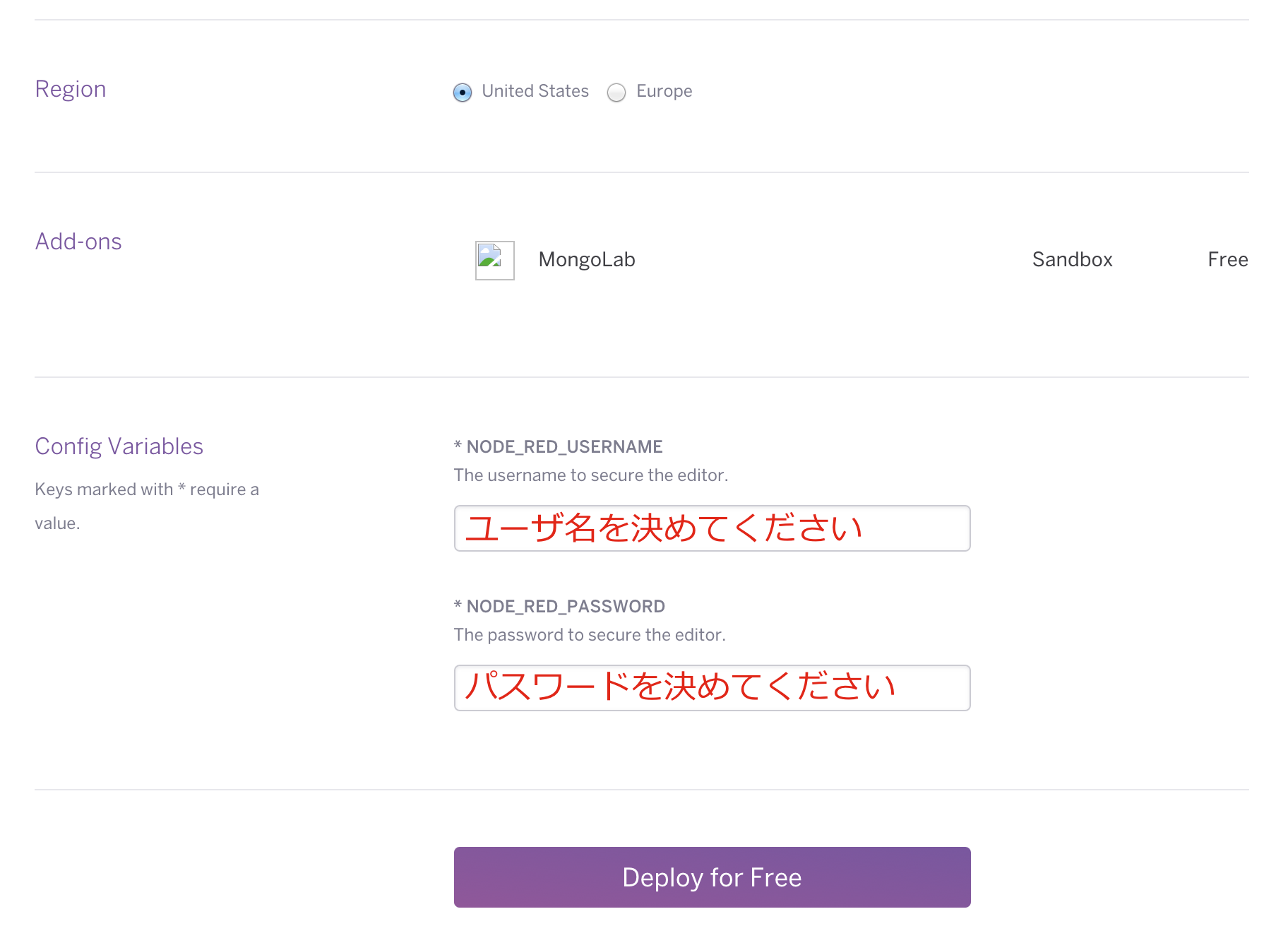Click 'The username to secure the editor.' text
1288x950 pixels.
591,475
